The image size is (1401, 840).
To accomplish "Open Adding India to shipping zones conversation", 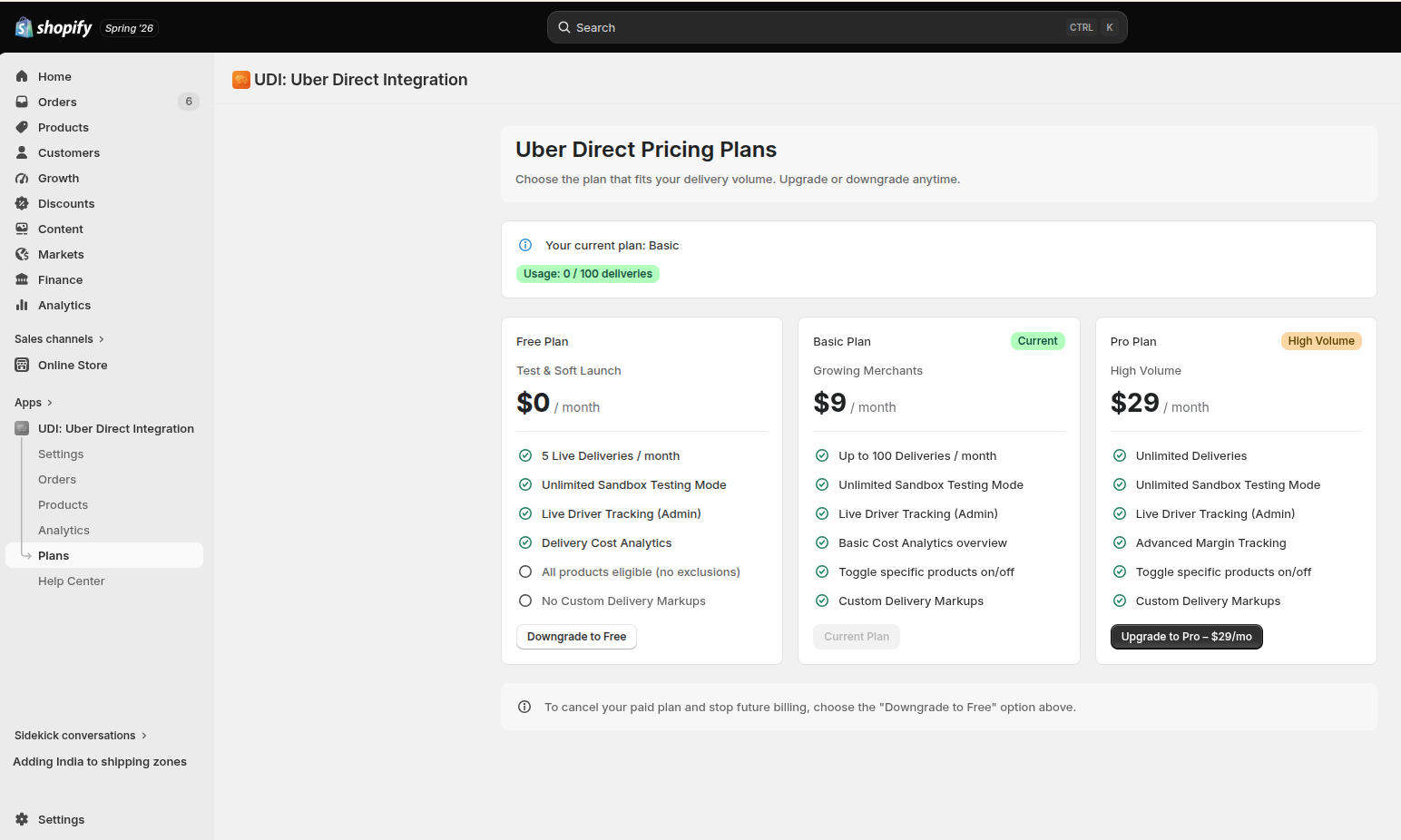I will pos(100,762).
